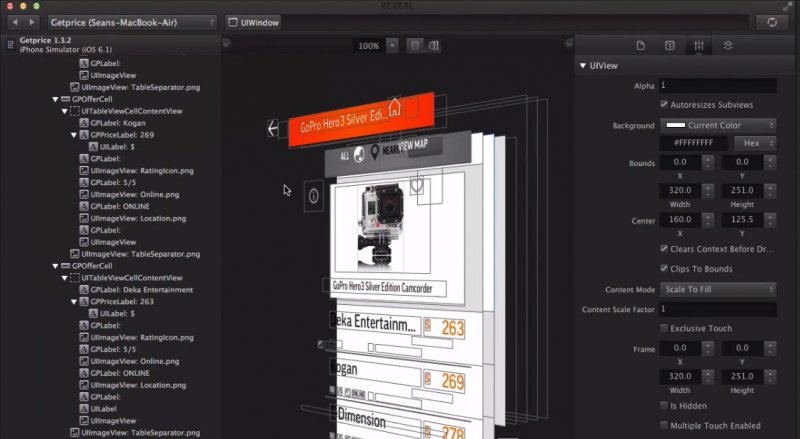Select the back arrow in the 3D canvas
Viewport: 800px width, 439px height.
click(273, 128)
